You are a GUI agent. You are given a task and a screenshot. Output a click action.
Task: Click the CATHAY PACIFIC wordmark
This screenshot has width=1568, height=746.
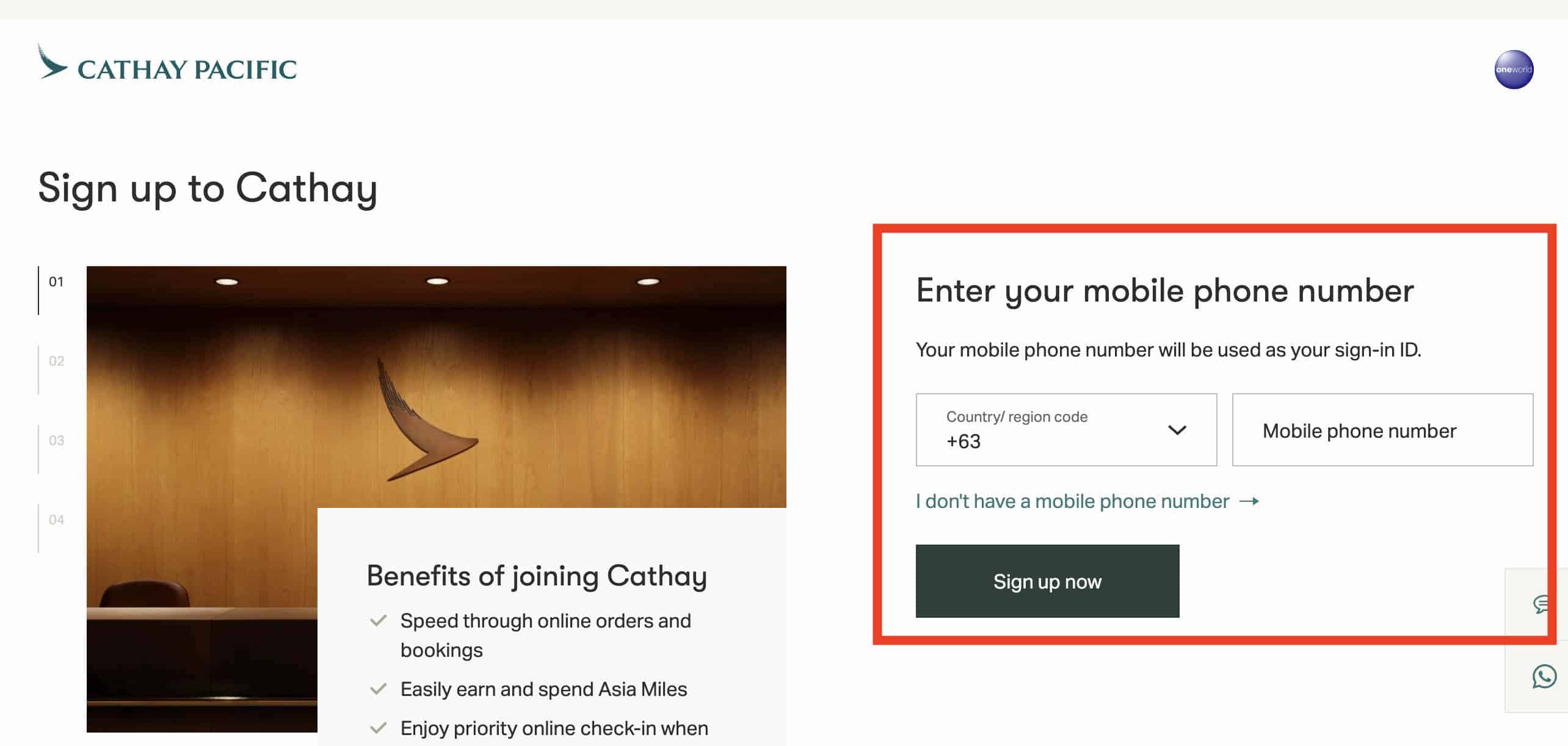[187, 70]
